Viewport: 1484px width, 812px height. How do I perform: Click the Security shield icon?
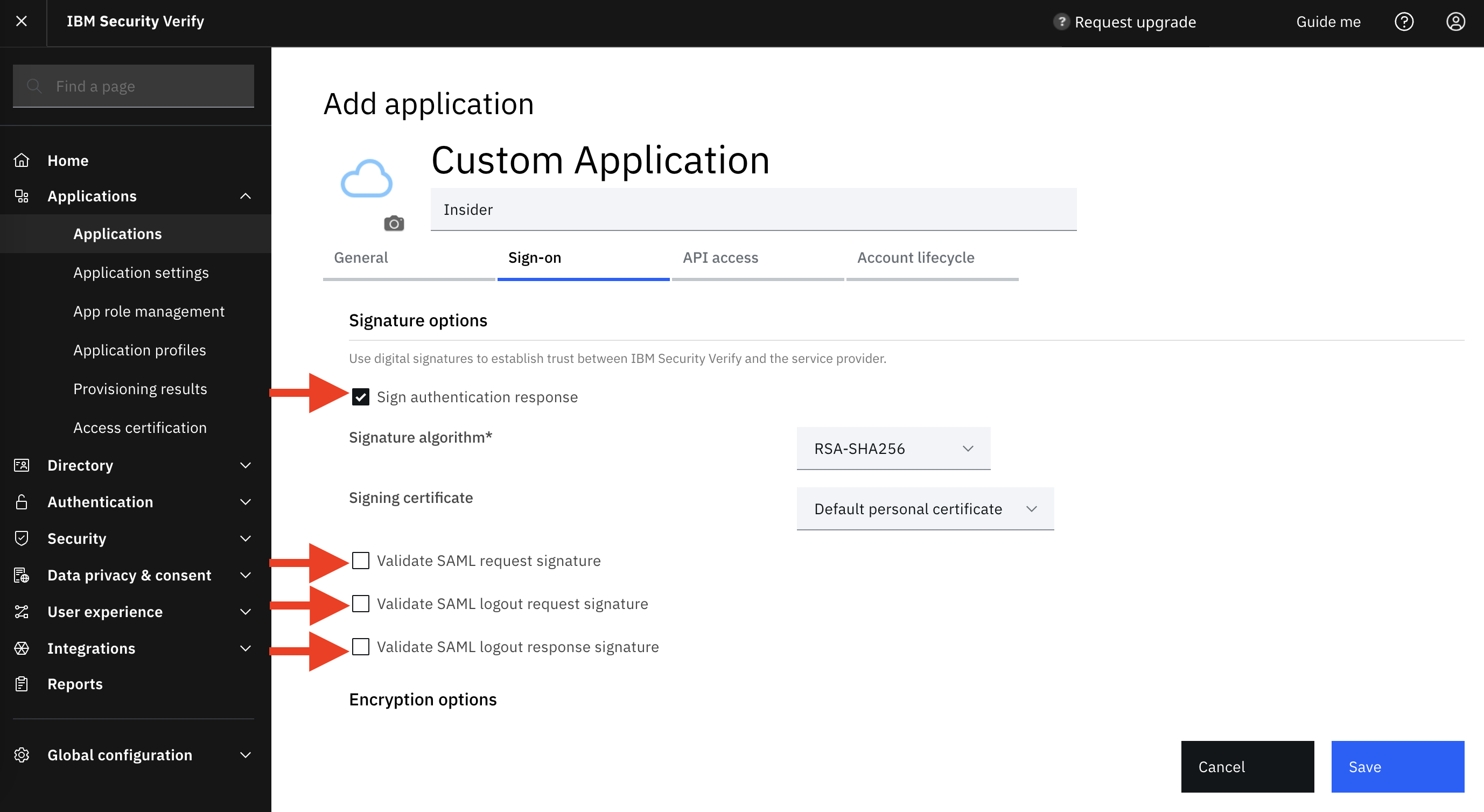(x=22, y=538)
